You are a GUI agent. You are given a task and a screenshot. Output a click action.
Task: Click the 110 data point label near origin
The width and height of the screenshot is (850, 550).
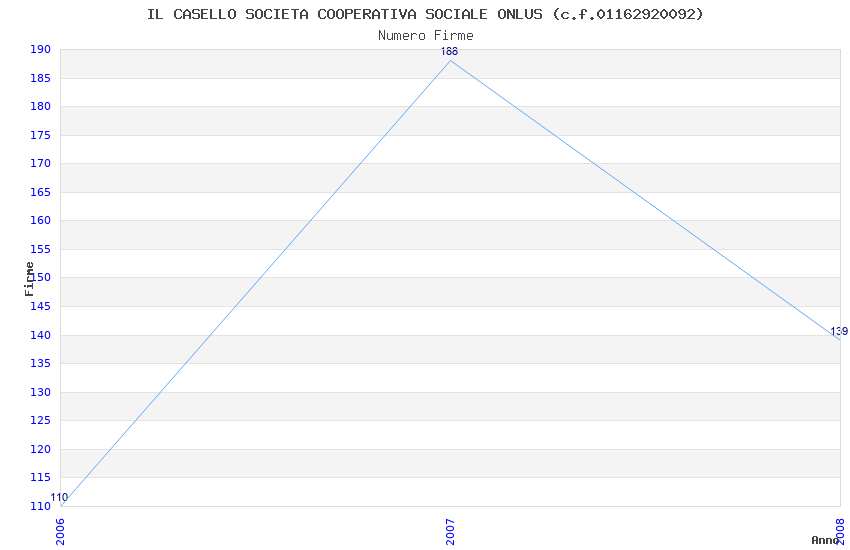coord(59,497)
